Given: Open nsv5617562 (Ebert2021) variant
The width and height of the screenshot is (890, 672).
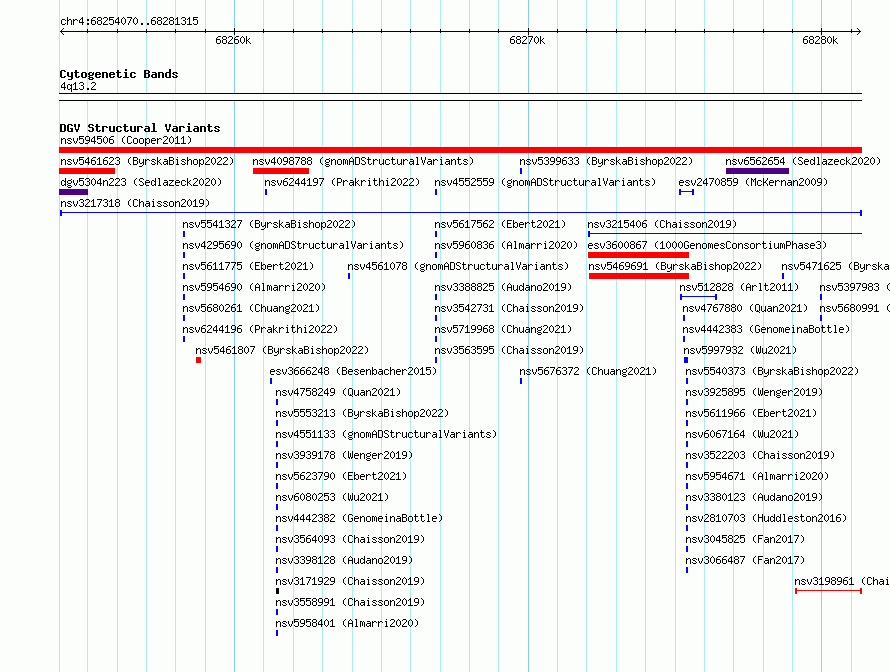Looking at the screenshot, I should tap(500, 224).
